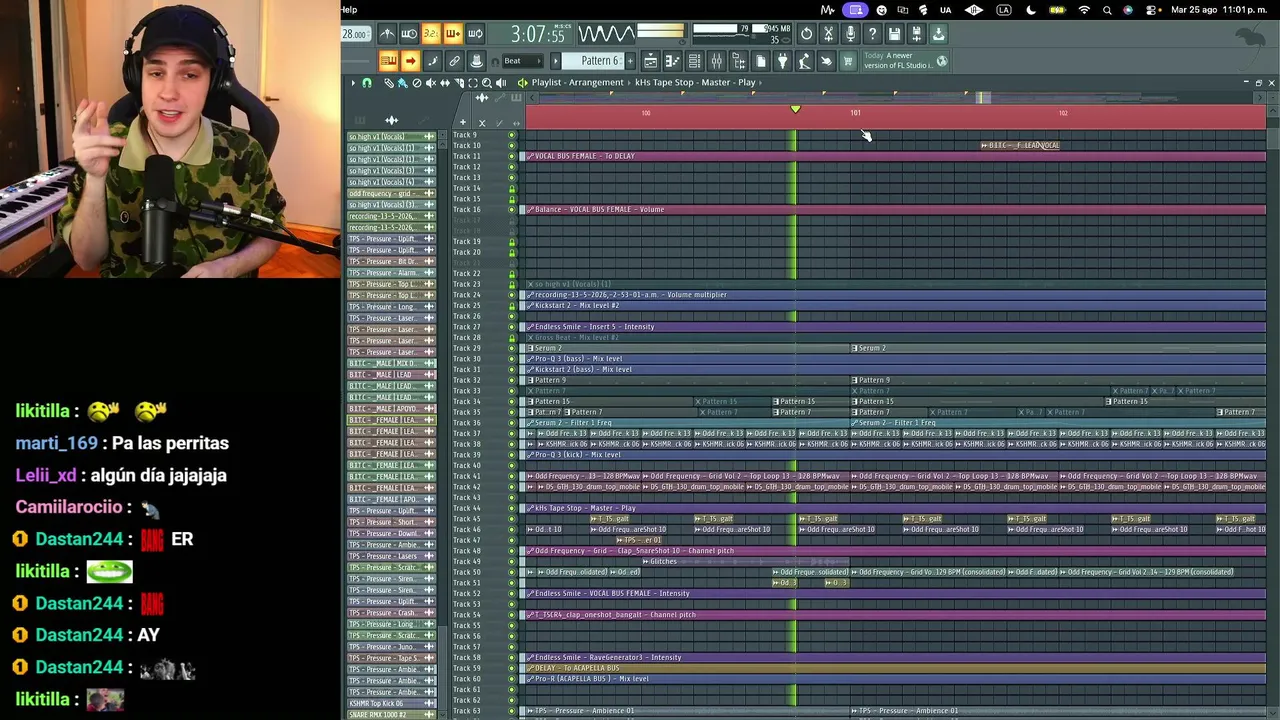Click kHs Tape Stop - Master - Play breadcrumb
The height and width of the screenshot is (720, 1280).
click(695, 82)
